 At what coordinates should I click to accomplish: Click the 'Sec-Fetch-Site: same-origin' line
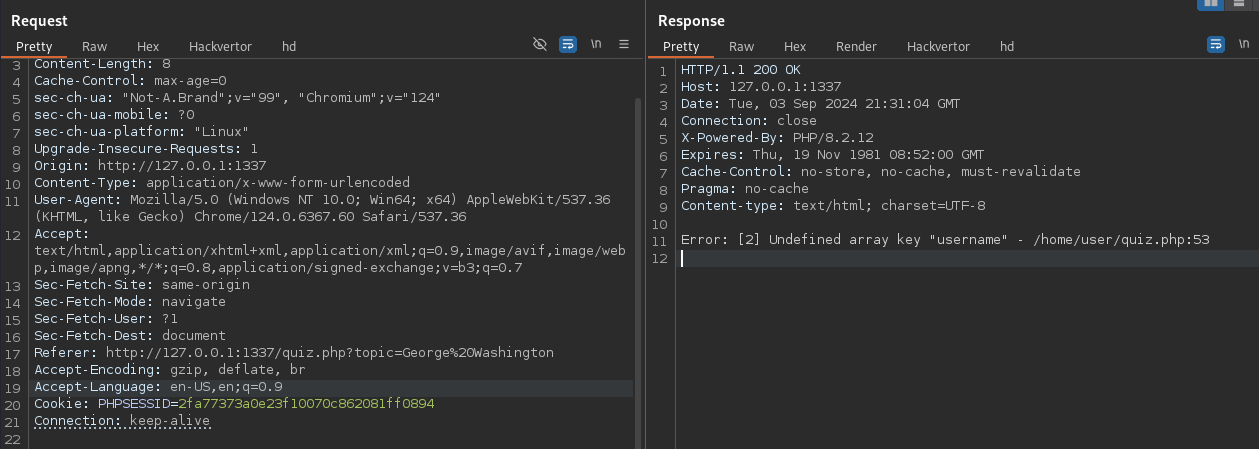click(x=142, y=285)
